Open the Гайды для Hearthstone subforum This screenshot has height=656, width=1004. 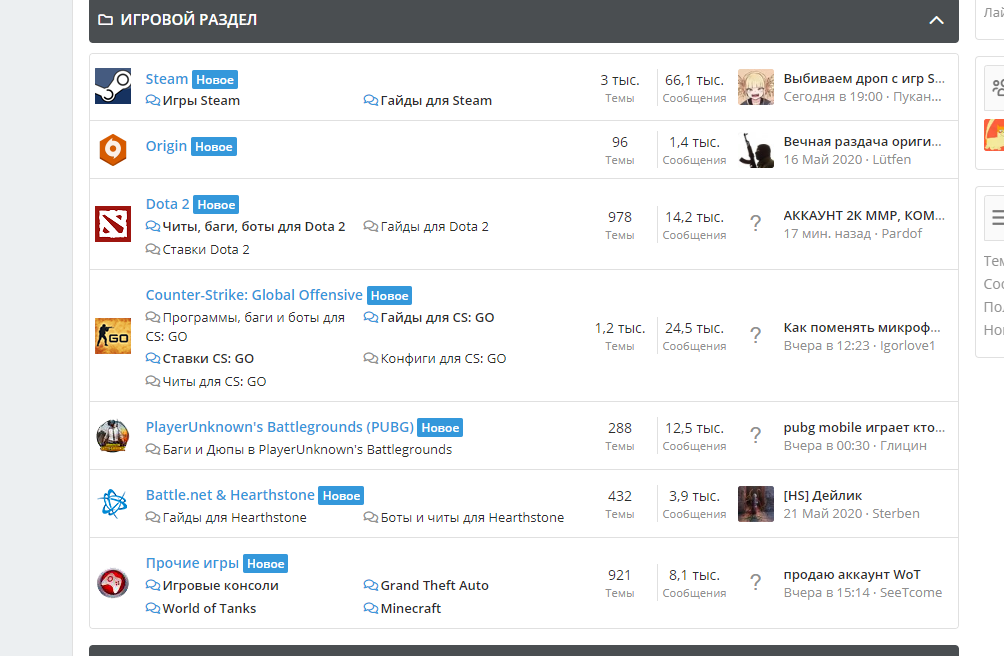click(x=234, y=517)
